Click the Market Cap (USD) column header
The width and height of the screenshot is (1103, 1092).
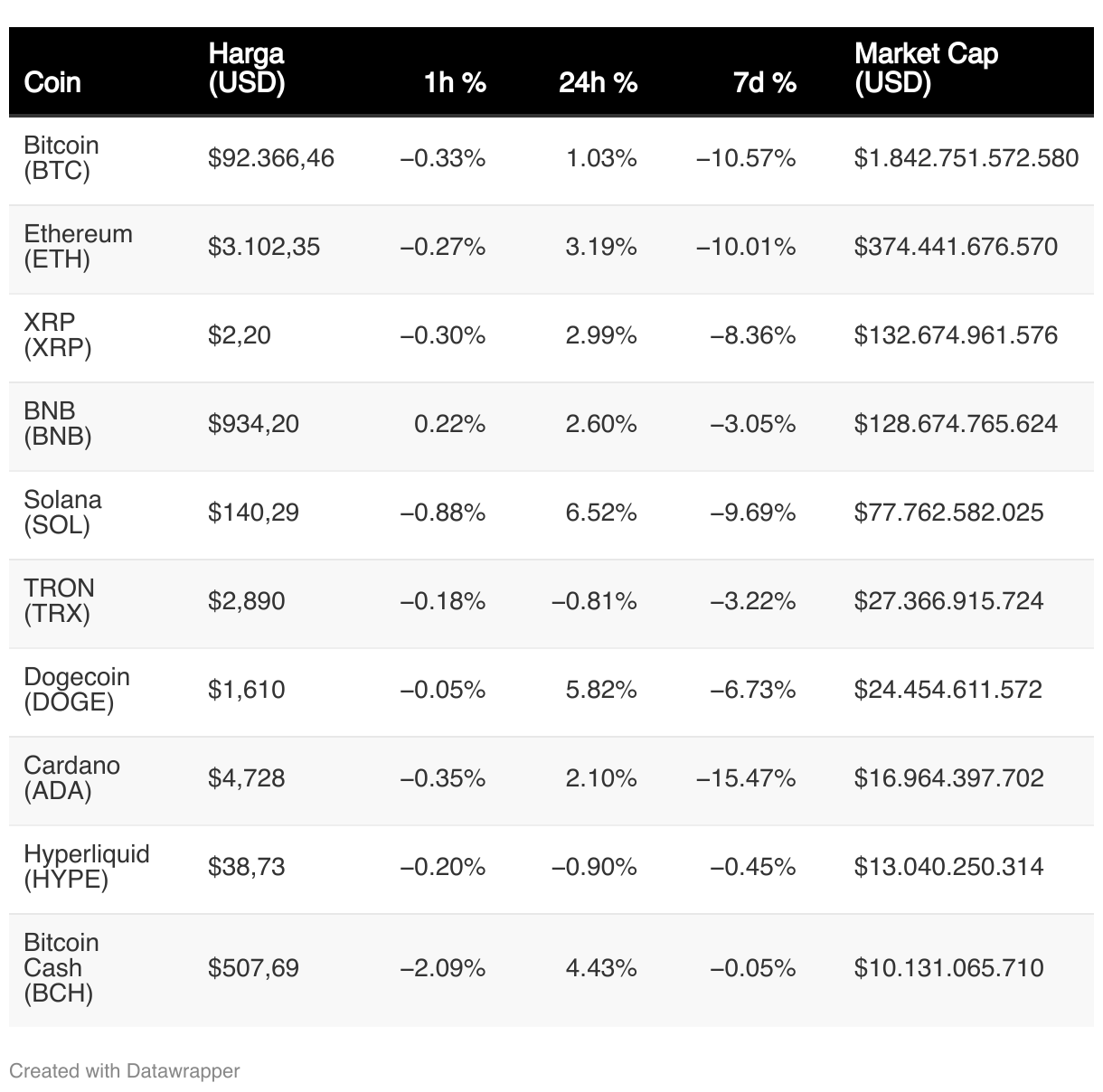pyautogui.click(x=926, y=68)
